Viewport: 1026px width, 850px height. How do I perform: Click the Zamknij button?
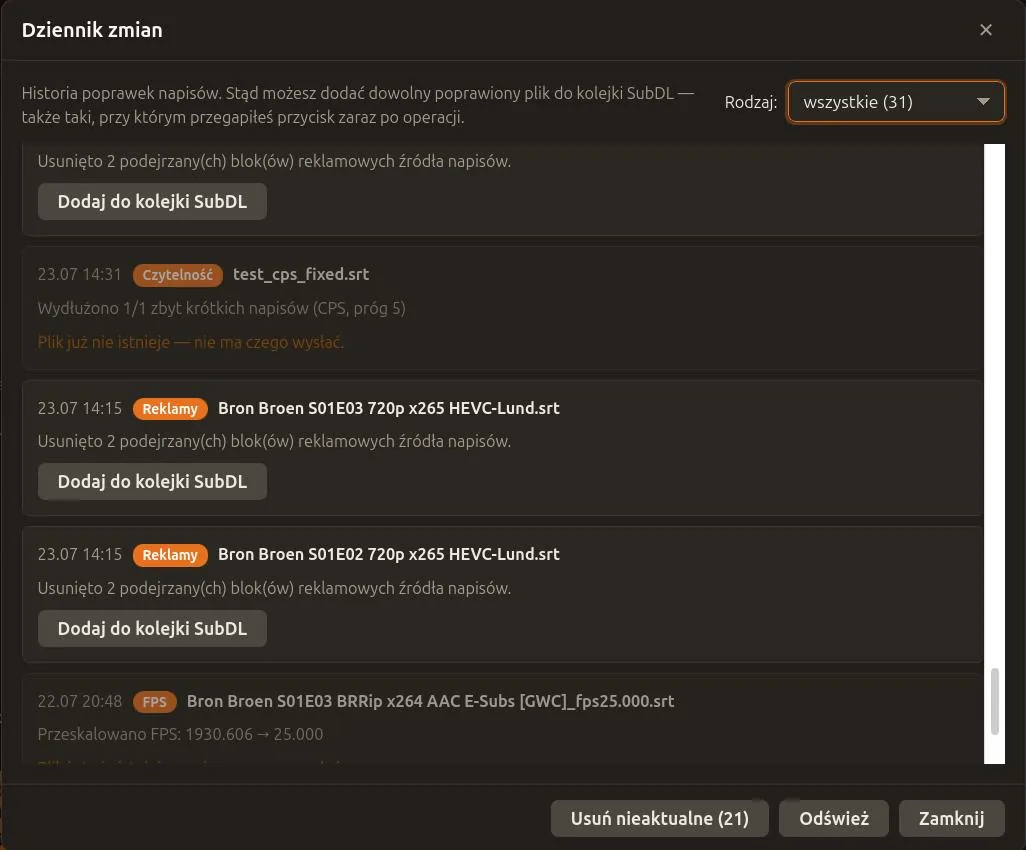[951, 819]
